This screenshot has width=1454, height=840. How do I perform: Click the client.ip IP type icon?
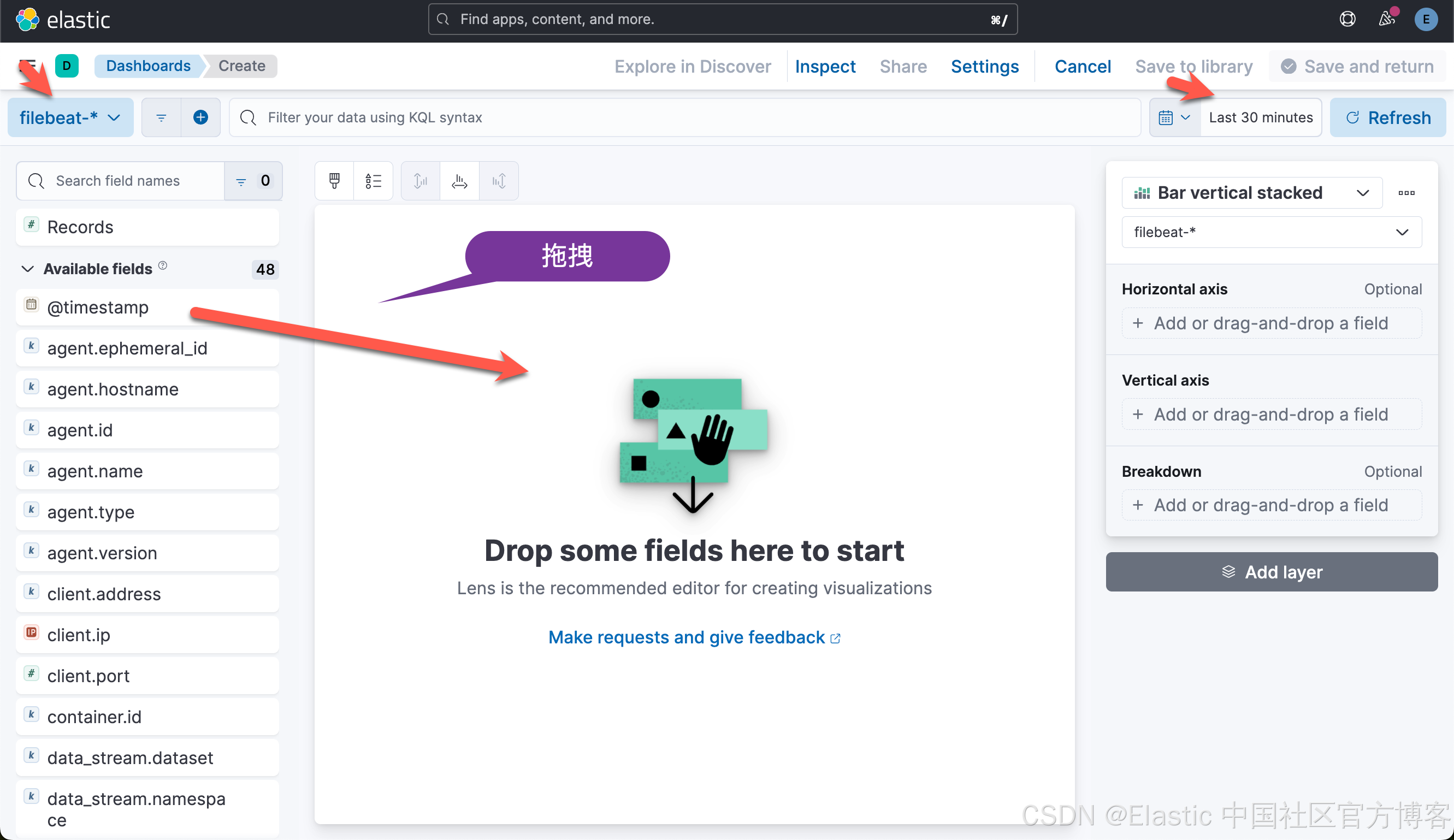point(32,632)
